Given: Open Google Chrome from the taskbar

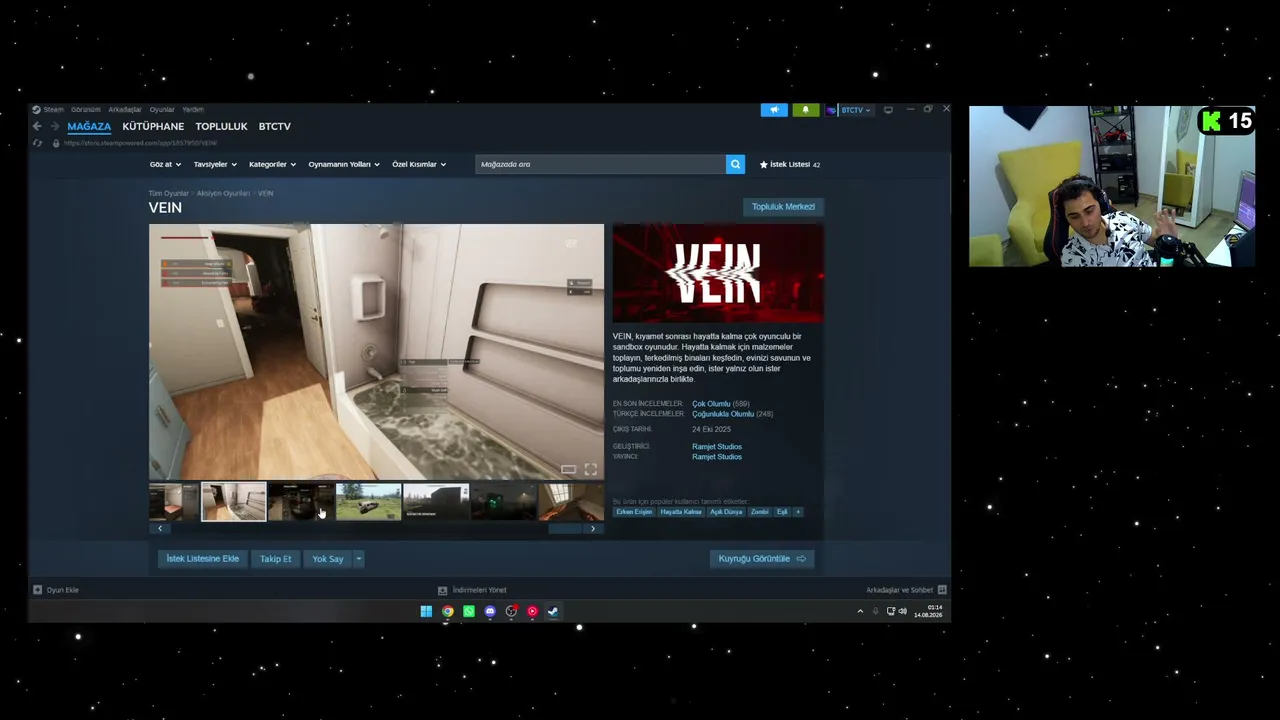Looking at the screenshot, I should [448, 611].
